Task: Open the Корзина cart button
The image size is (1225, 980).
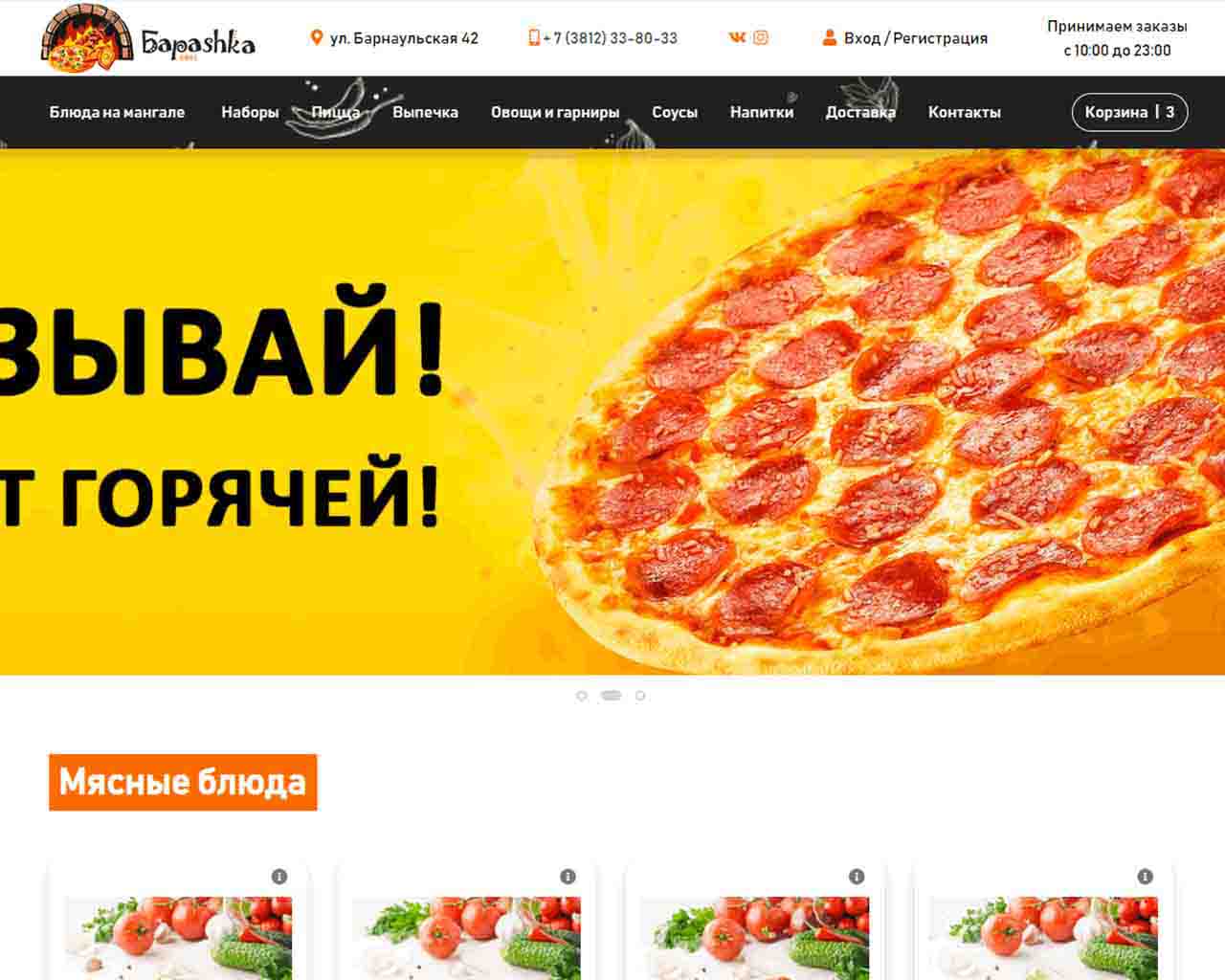Action: [1129, 112]
